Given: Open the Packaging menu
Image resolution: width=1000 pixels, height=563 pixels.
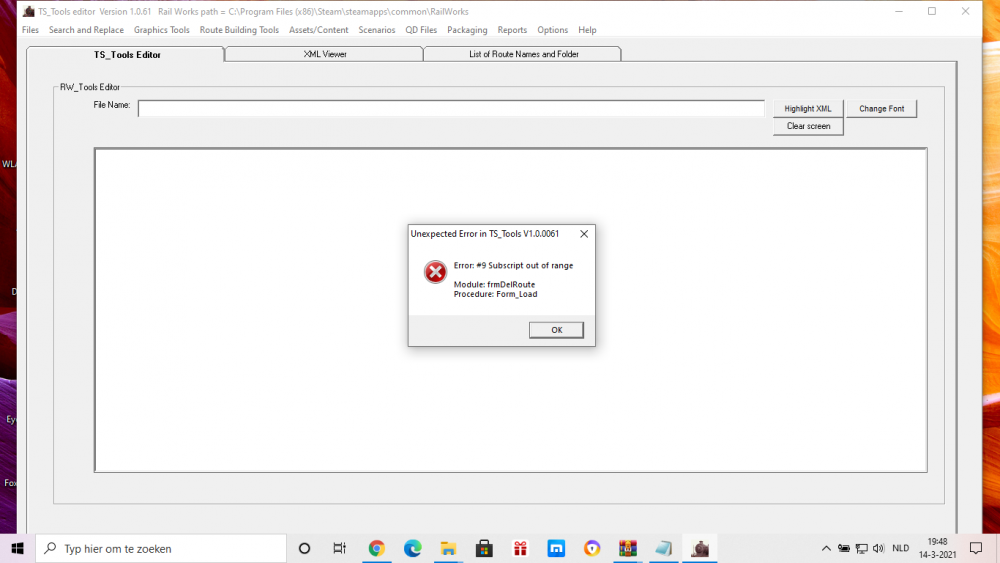Looking at the screenshot, I should coord(467,30).
